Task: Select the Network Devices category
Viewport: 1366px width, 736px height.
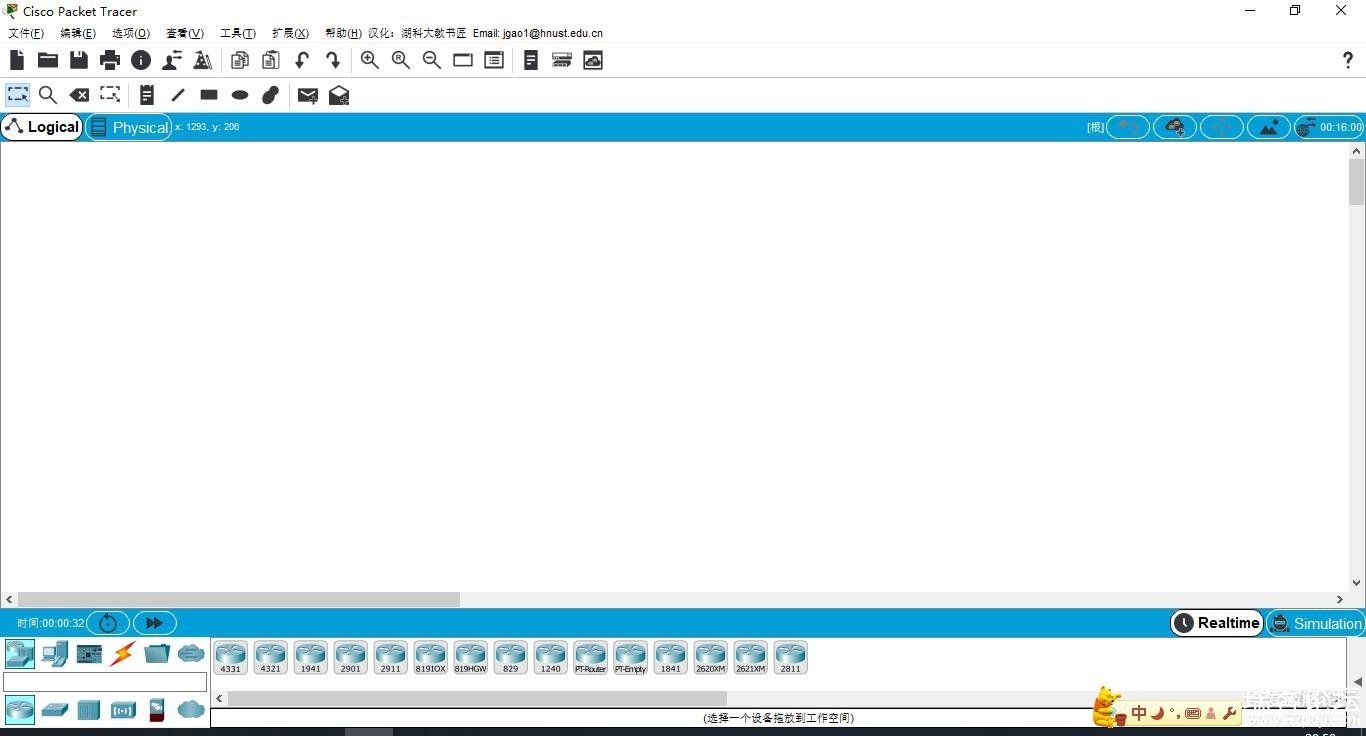Action: coord(20,654)
